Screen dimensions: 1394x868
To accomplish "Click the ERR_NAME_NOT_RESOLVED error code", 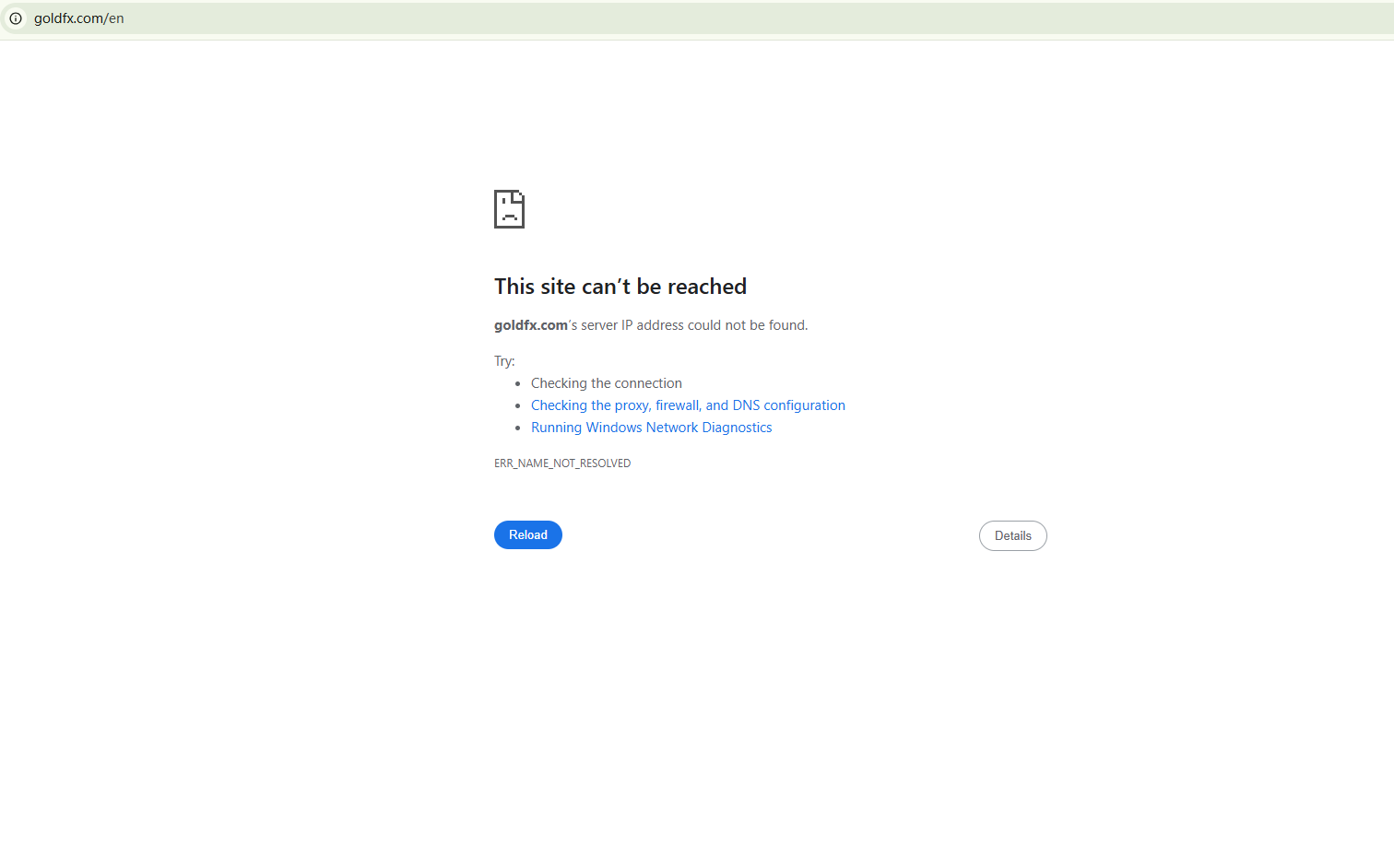I will click(562, 463).
